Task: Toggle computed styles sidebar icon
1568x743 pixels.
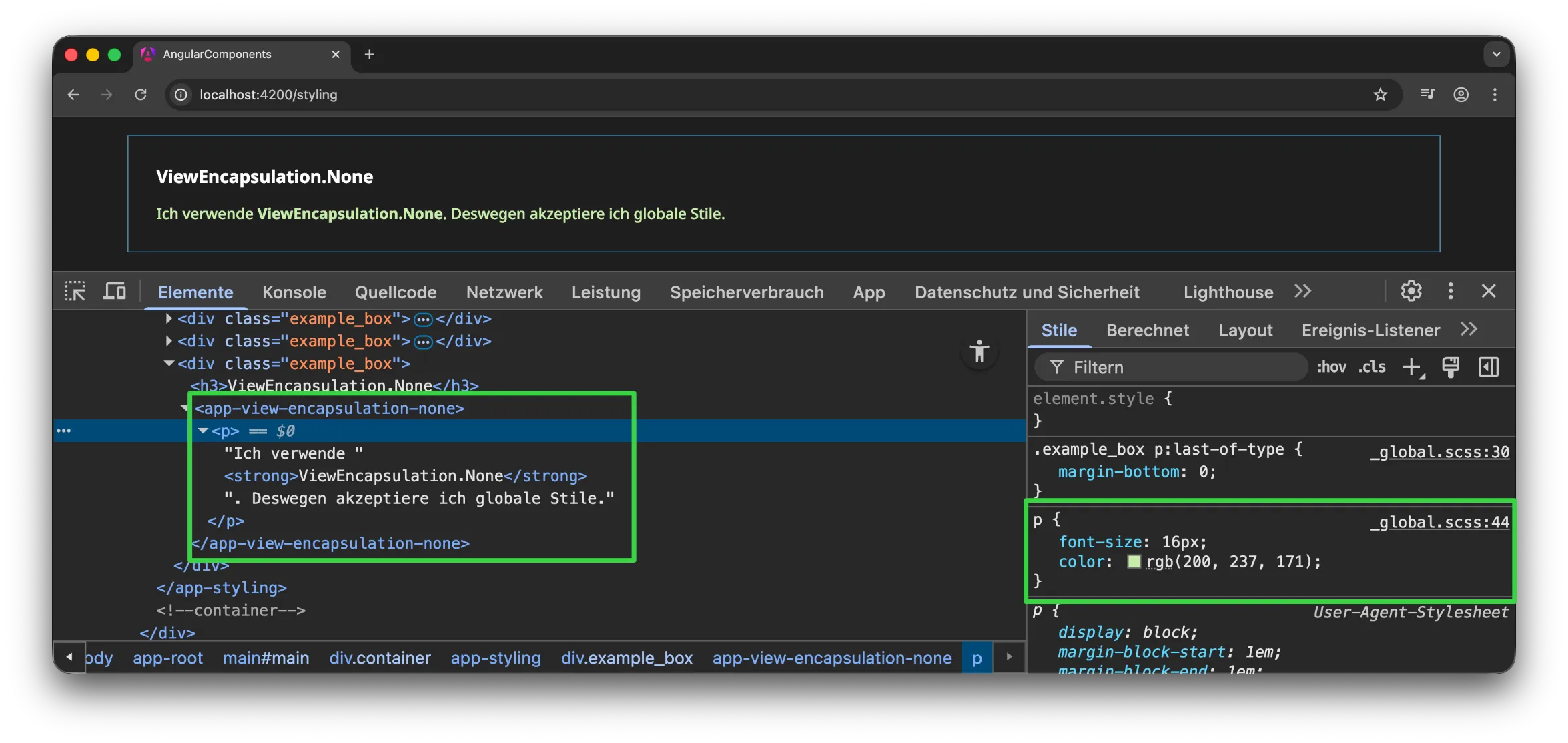Action: coord(1489,367)
